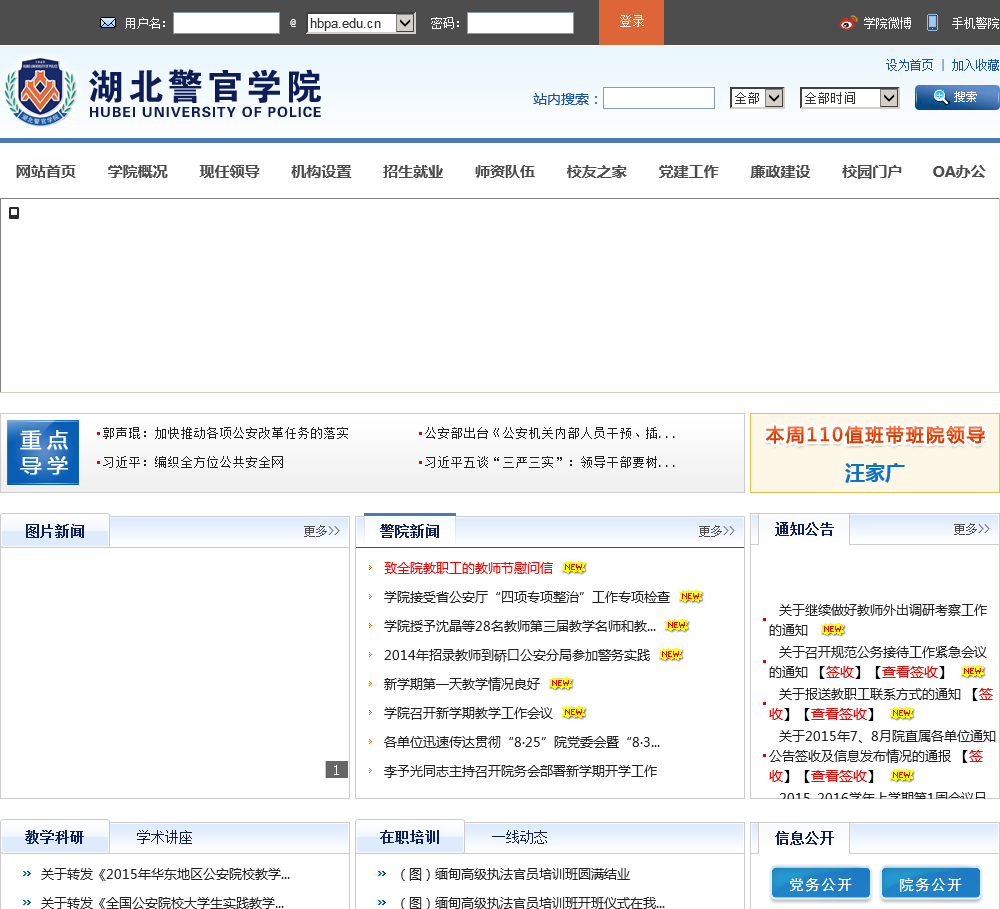Open 习近平五谈"三严三实" article

pos(549,462)
